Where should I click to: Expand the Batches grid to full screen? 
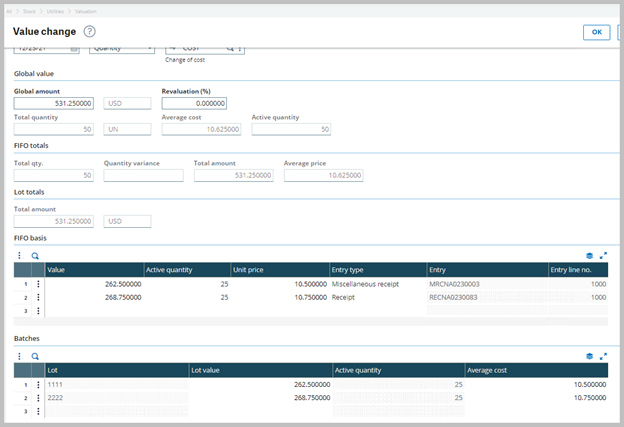click(x=603, y=355)
